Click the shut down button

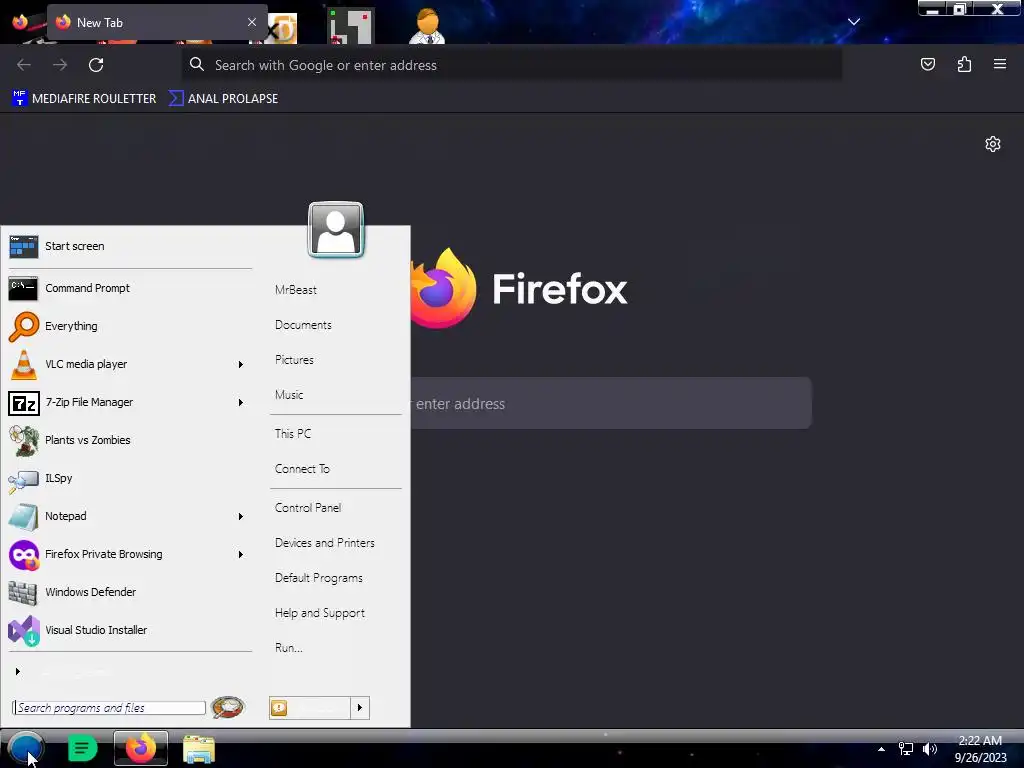310,708
